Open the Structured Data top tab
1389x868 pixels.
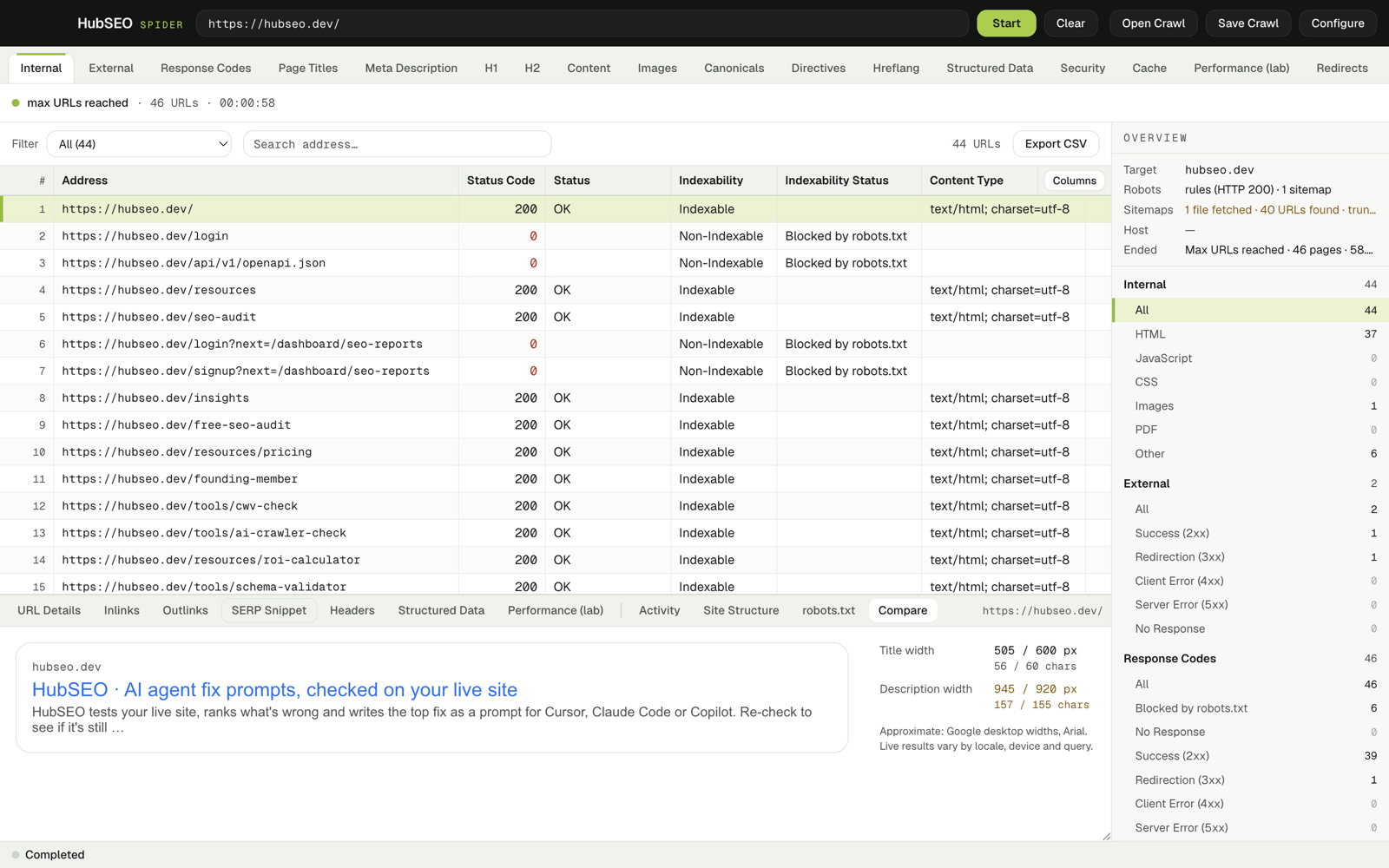coord(990,68)
